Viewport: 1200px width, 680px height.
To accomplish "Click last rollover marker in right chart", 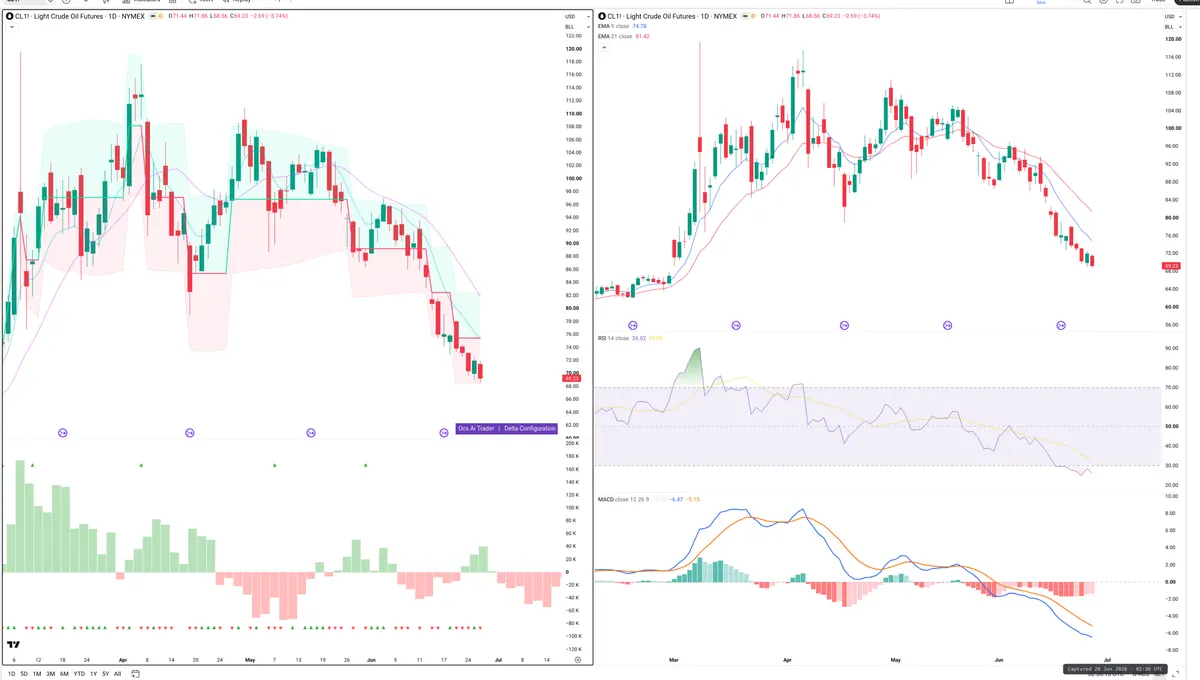I will (1061, 325).
